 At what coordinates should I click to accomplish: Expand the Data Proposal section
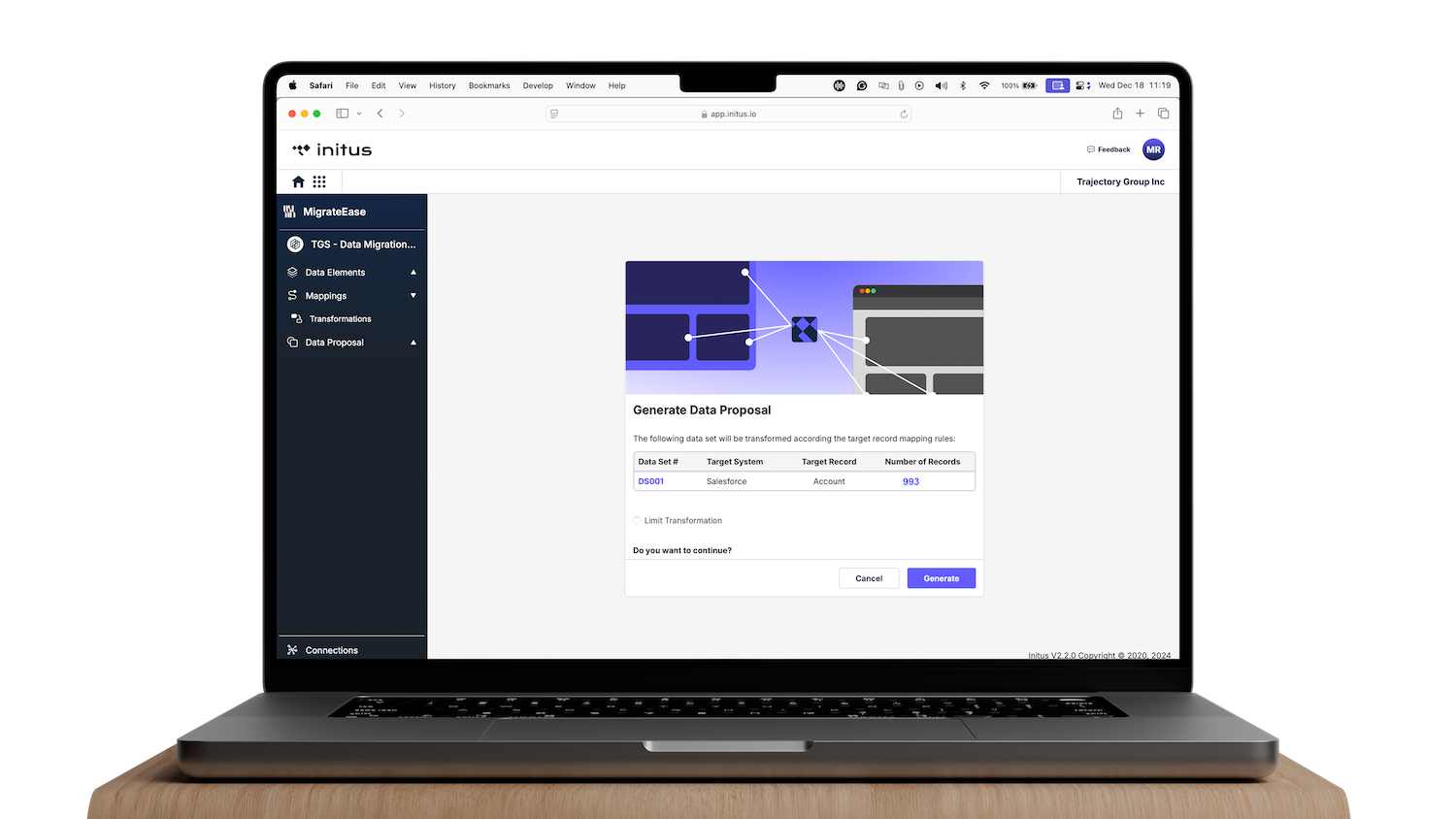352,343
